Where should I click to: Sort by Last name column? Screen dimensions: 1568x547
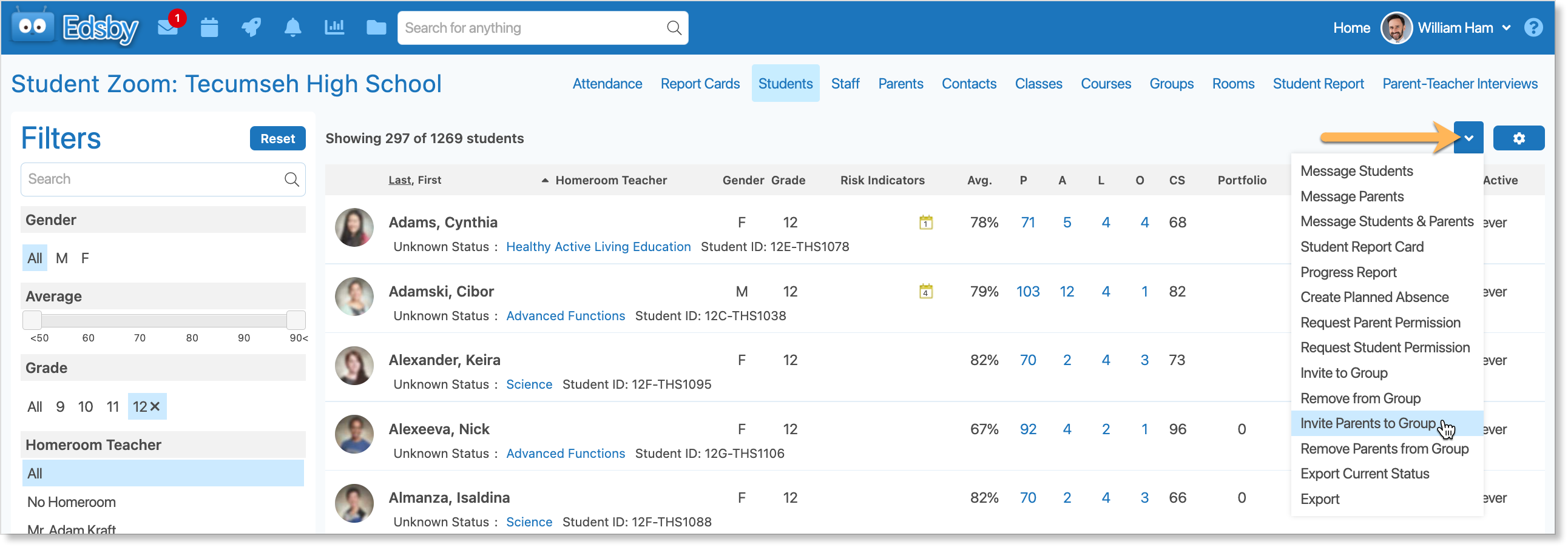click(x=399, y=180)
